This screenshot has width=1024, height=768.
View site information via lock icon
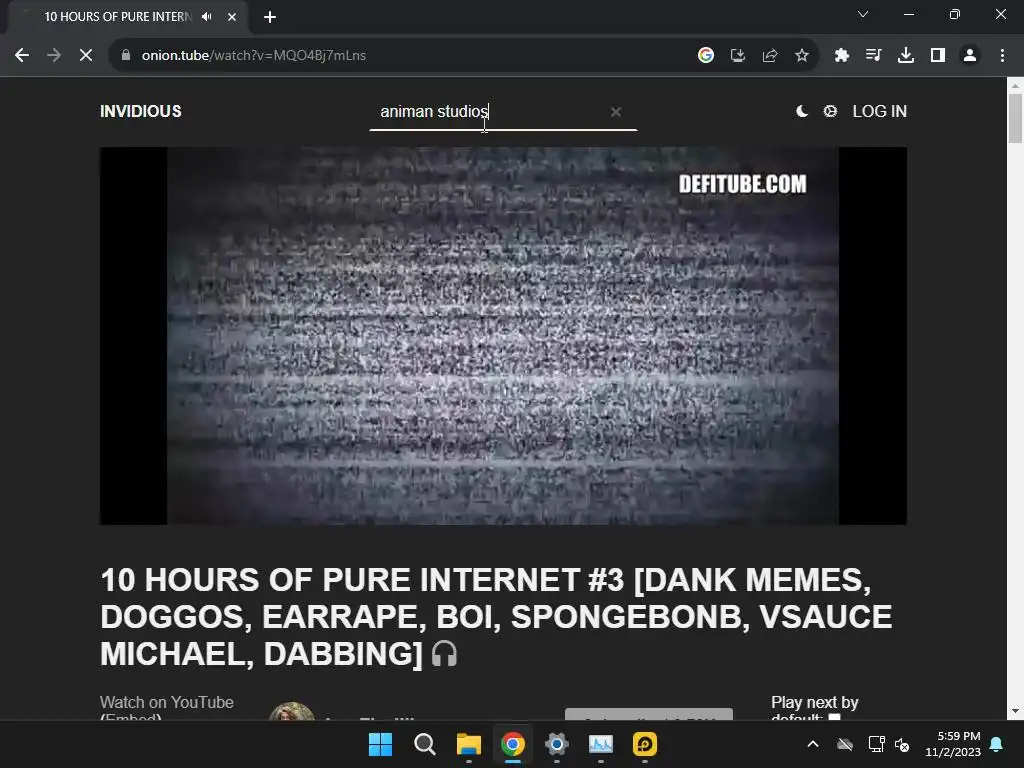[x=126, y=56]
